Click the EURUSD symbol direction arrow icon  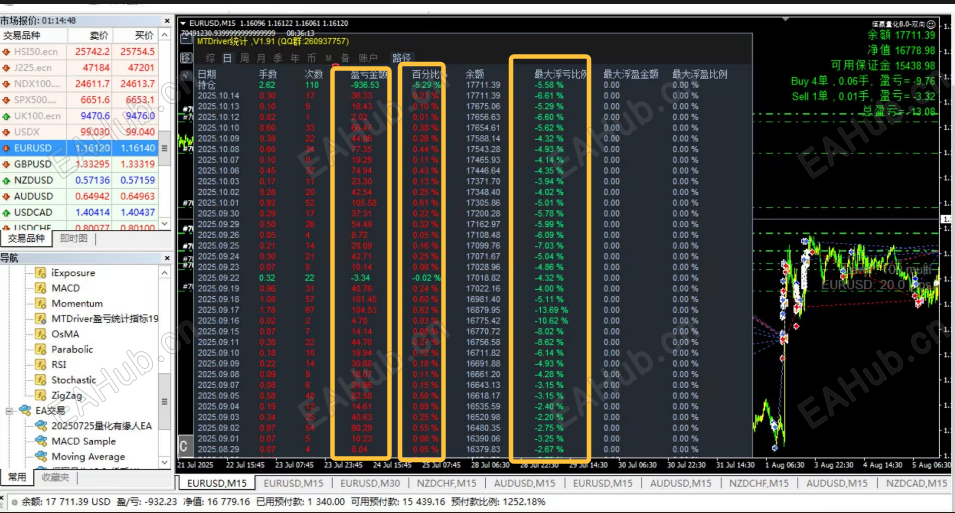coord(7,148)
